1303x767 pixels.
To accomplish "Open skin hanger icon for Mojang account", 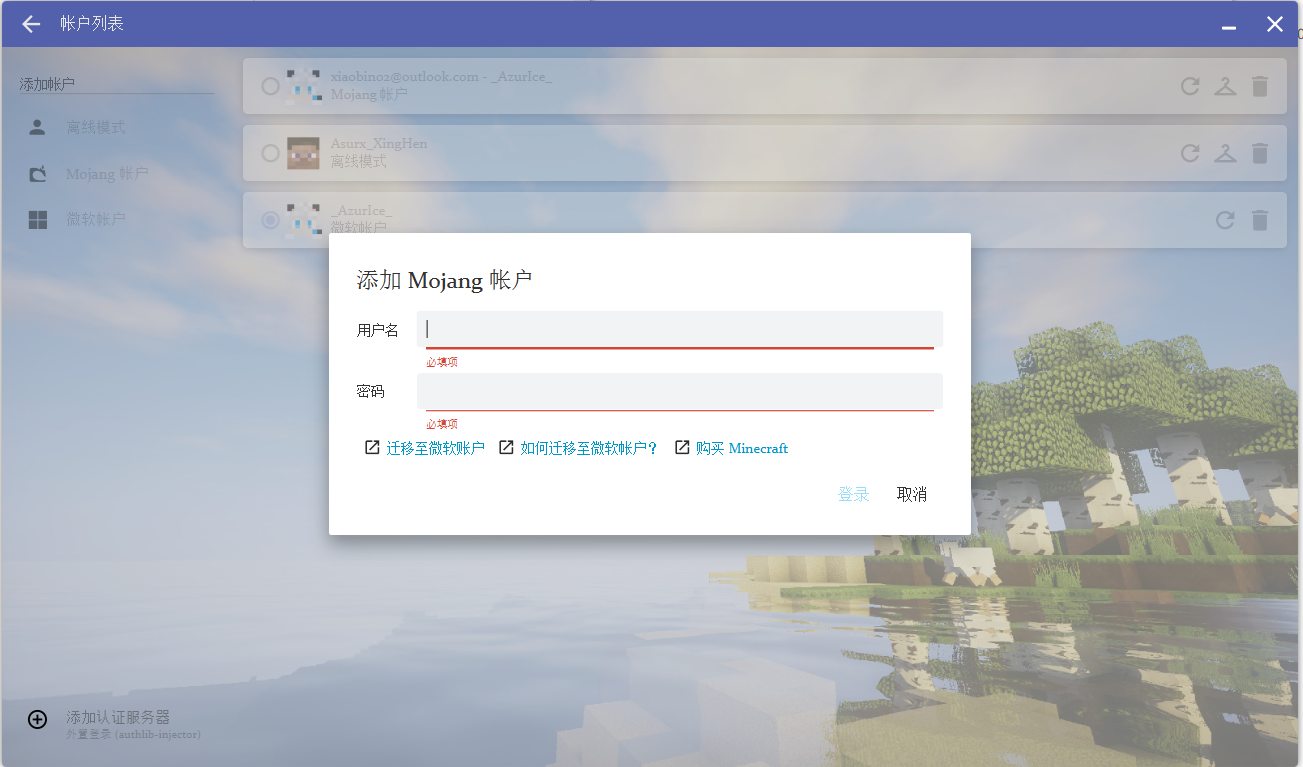I will 1225,86.
